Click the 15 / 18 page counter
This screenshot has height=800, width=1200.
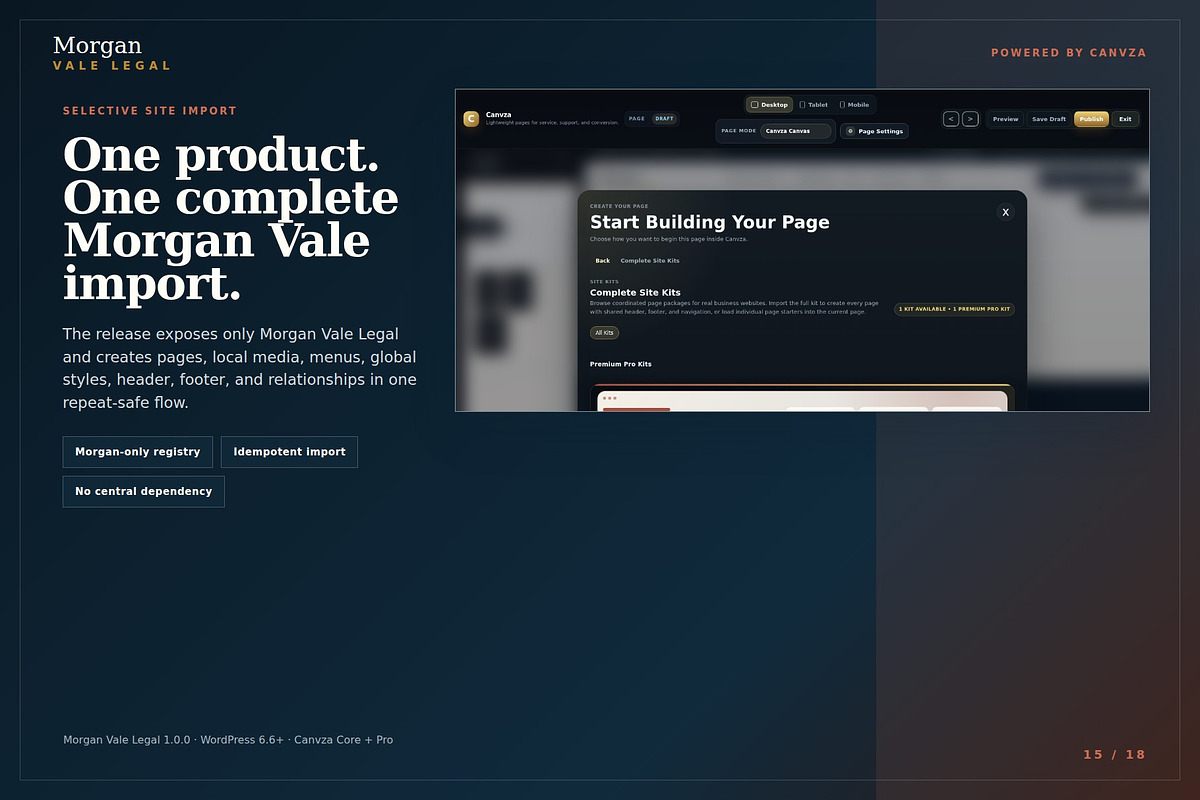point(1115,755)
